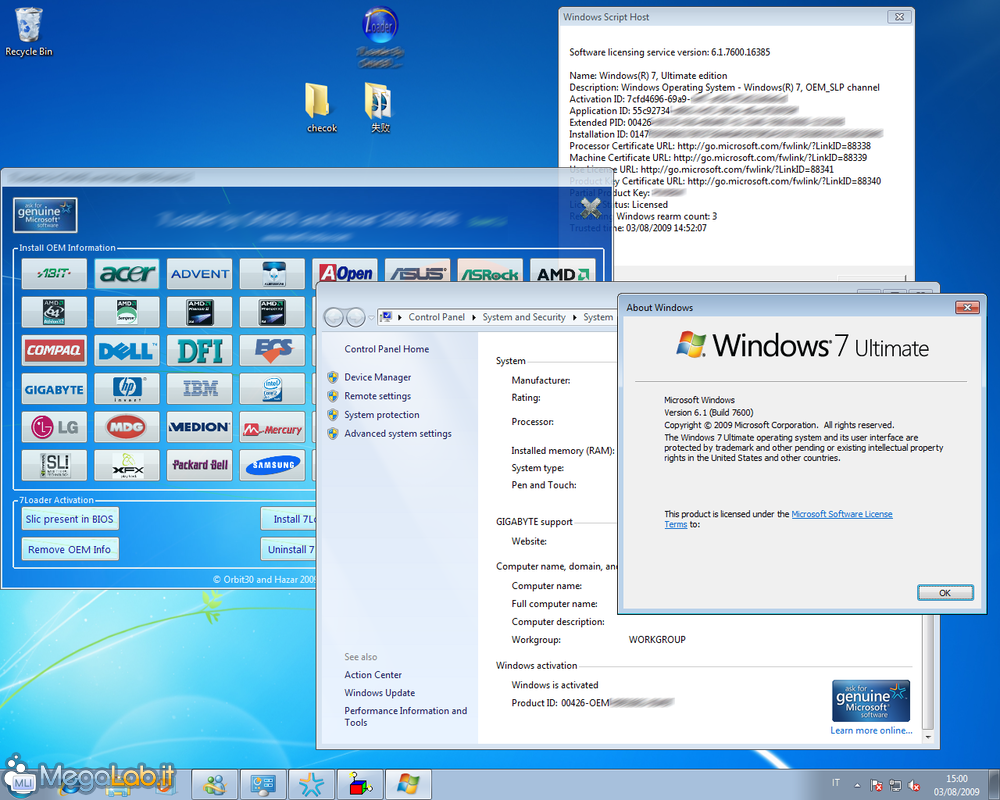Select the HP Invent OEM logo
Image resolution: width=1000 pixels, height=800 pixels.
[x=127, y=389]
